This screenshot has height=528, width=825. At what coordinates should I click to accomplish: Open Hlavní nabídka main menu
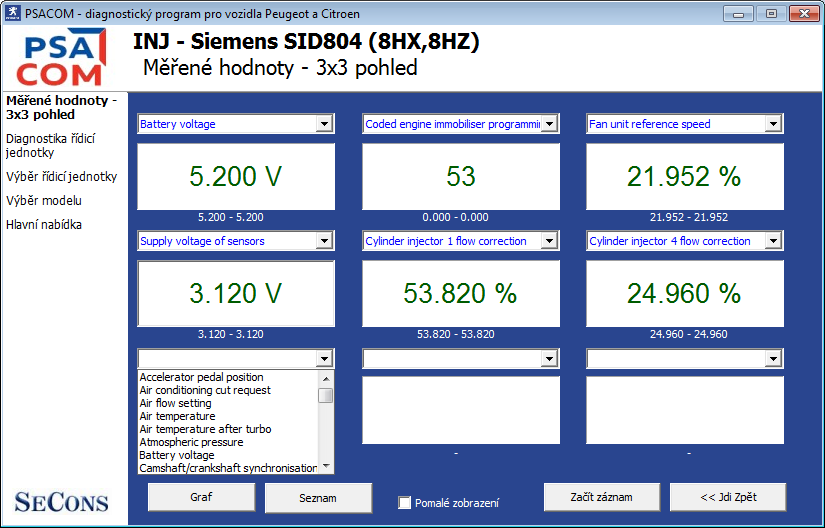click(43, 225)
